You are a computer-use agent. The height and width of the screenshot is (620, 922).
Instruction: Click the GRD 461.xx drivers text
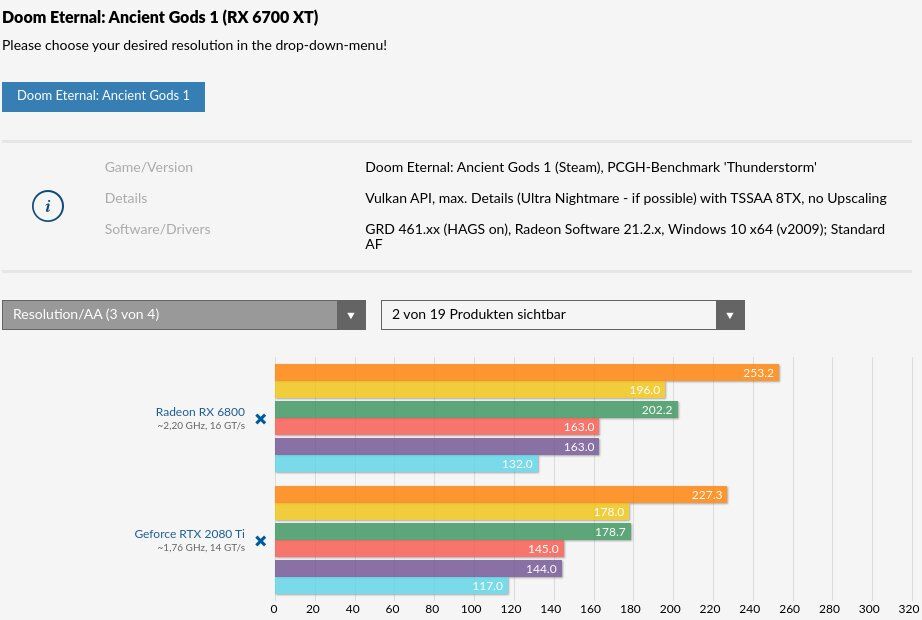point(625,236)
